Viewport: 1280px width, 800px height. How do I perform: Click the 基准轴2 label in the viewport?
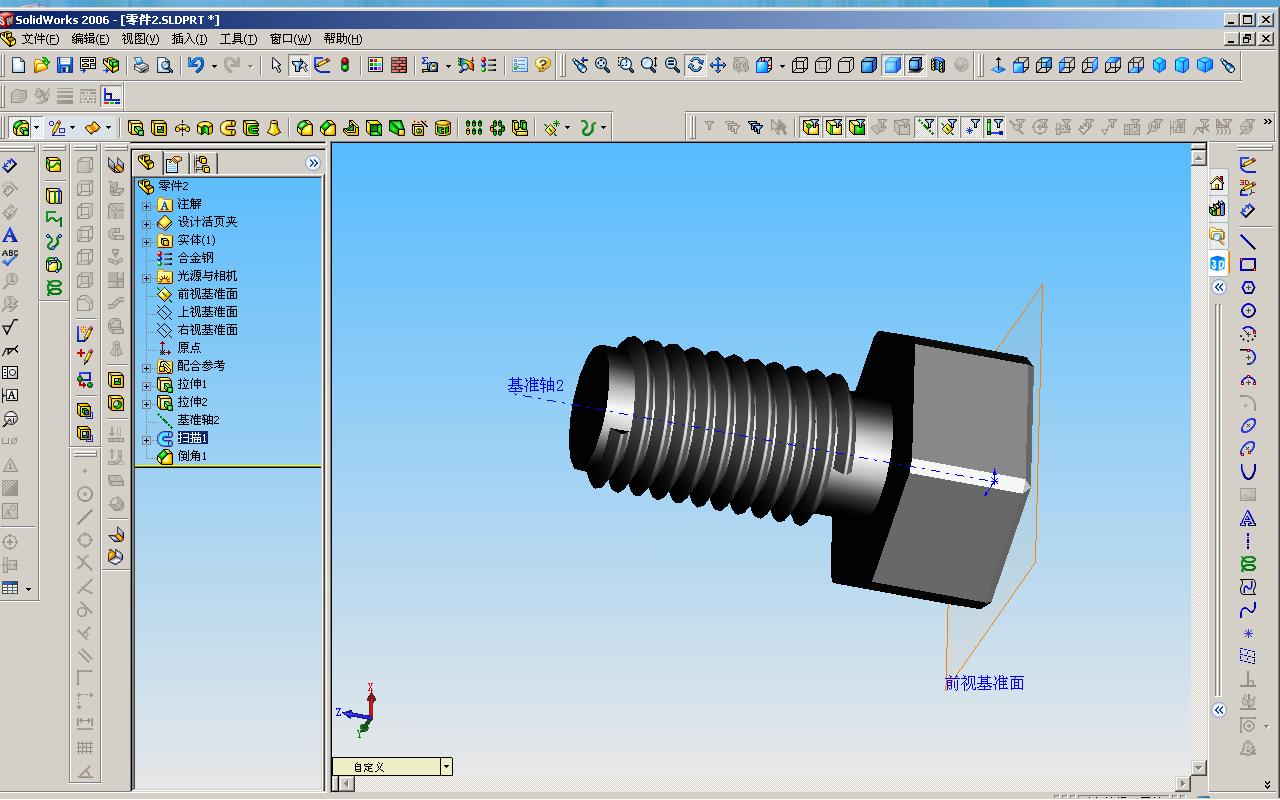[536, 385]
